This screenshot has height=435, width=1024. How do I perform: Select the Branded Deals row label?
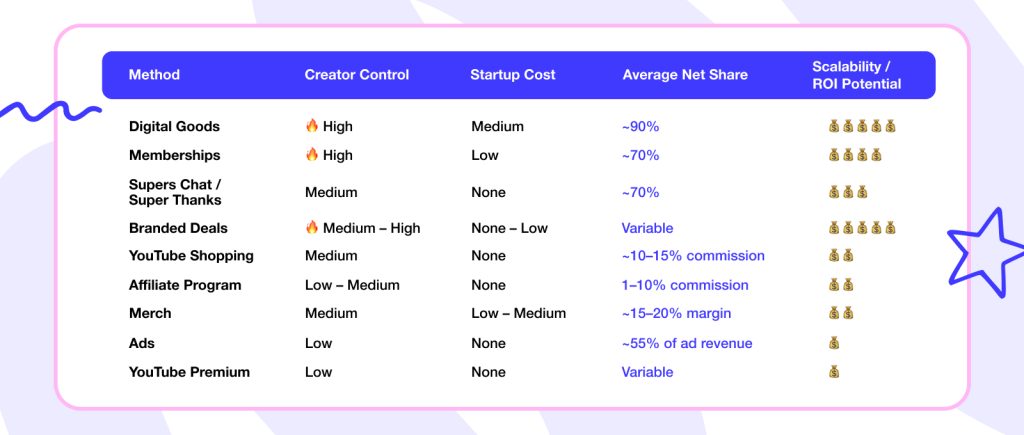tap(177, 228)
